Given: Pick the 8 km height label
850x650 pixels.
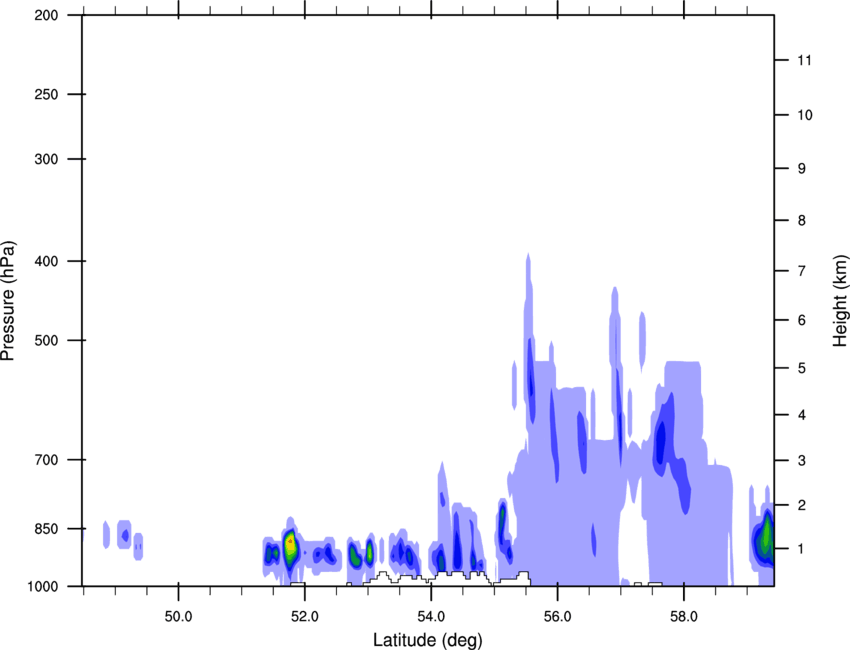Looking at the screenshot, I should pos(802,220).
